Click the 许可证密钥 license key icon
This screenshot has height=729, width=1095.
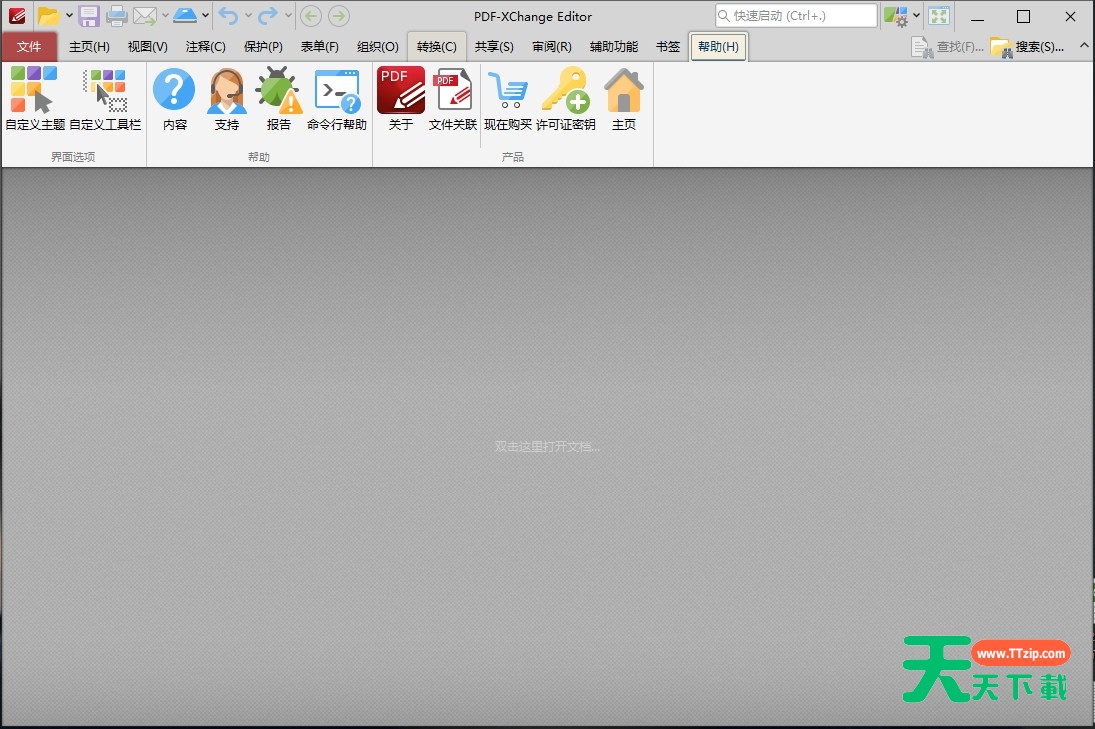(x=566, y=99)
